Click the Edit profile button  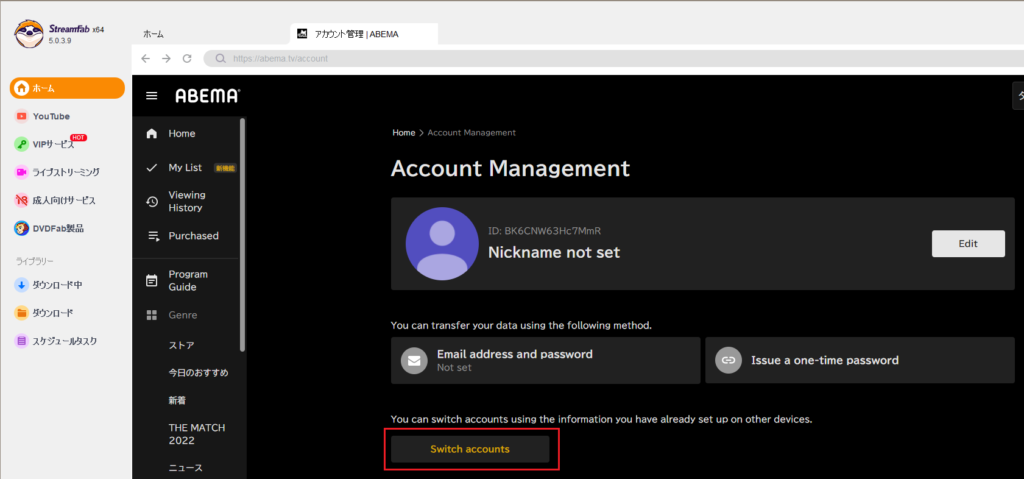[968, 244]
